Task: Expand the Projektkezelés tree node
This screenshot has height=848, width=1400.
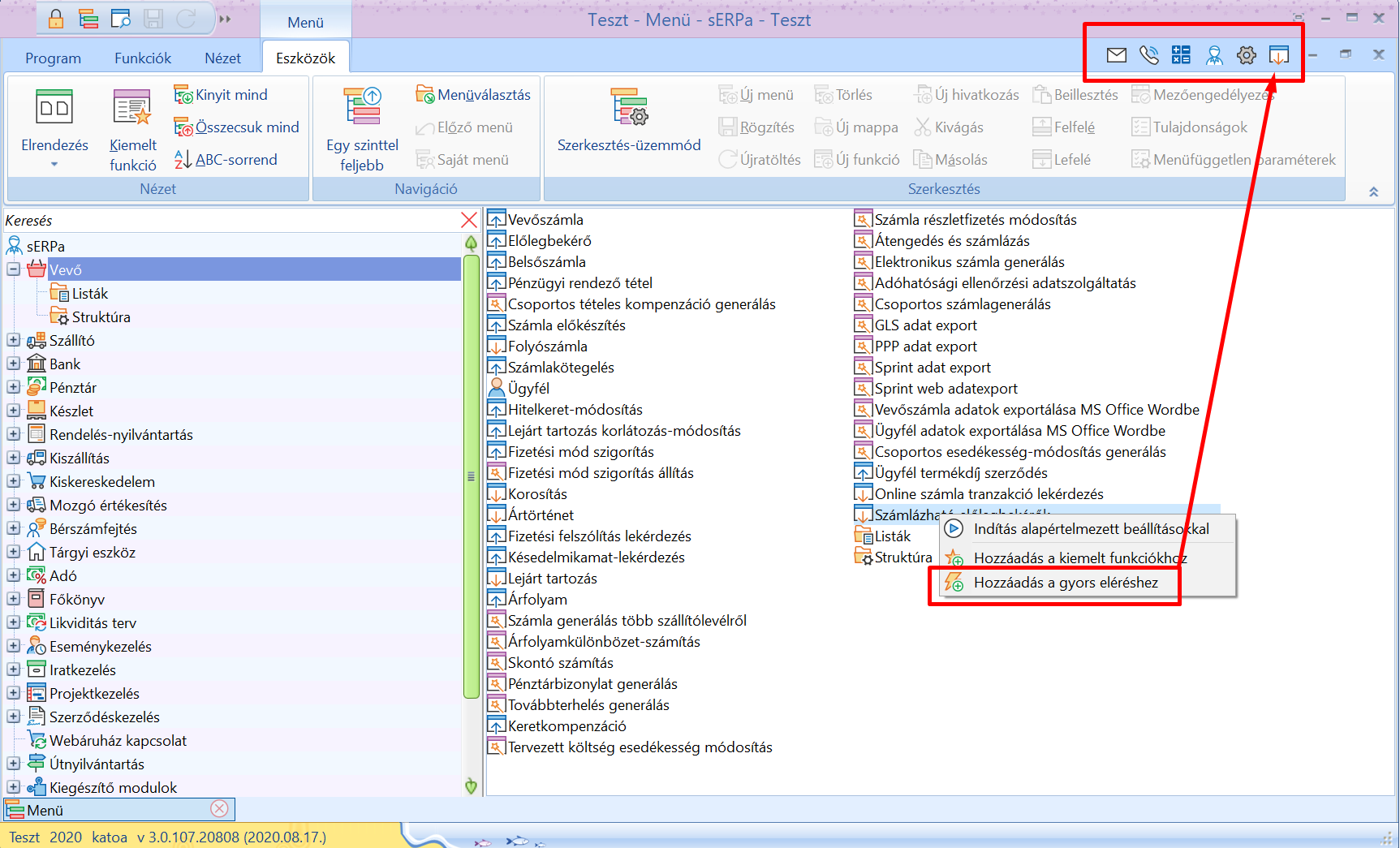Action: (x=13, y=693)
